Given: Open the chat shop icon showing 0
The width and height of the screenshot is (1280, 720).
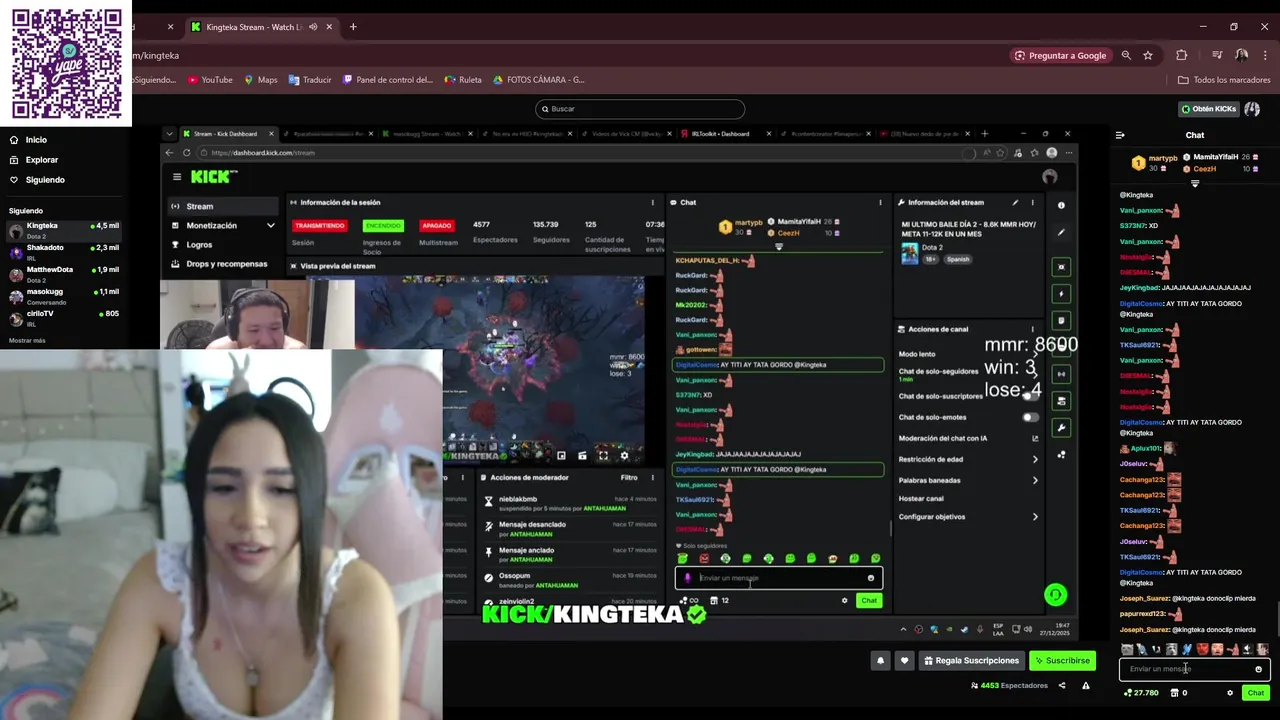Looking at the screenshot, I should click(1179, 693).
